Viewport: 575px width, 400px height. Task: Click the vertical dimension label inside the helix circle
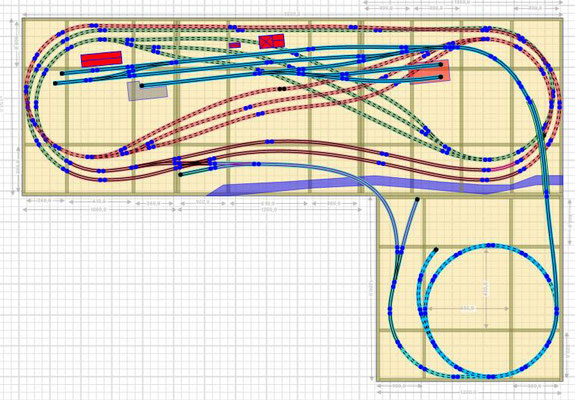point(486,289)
